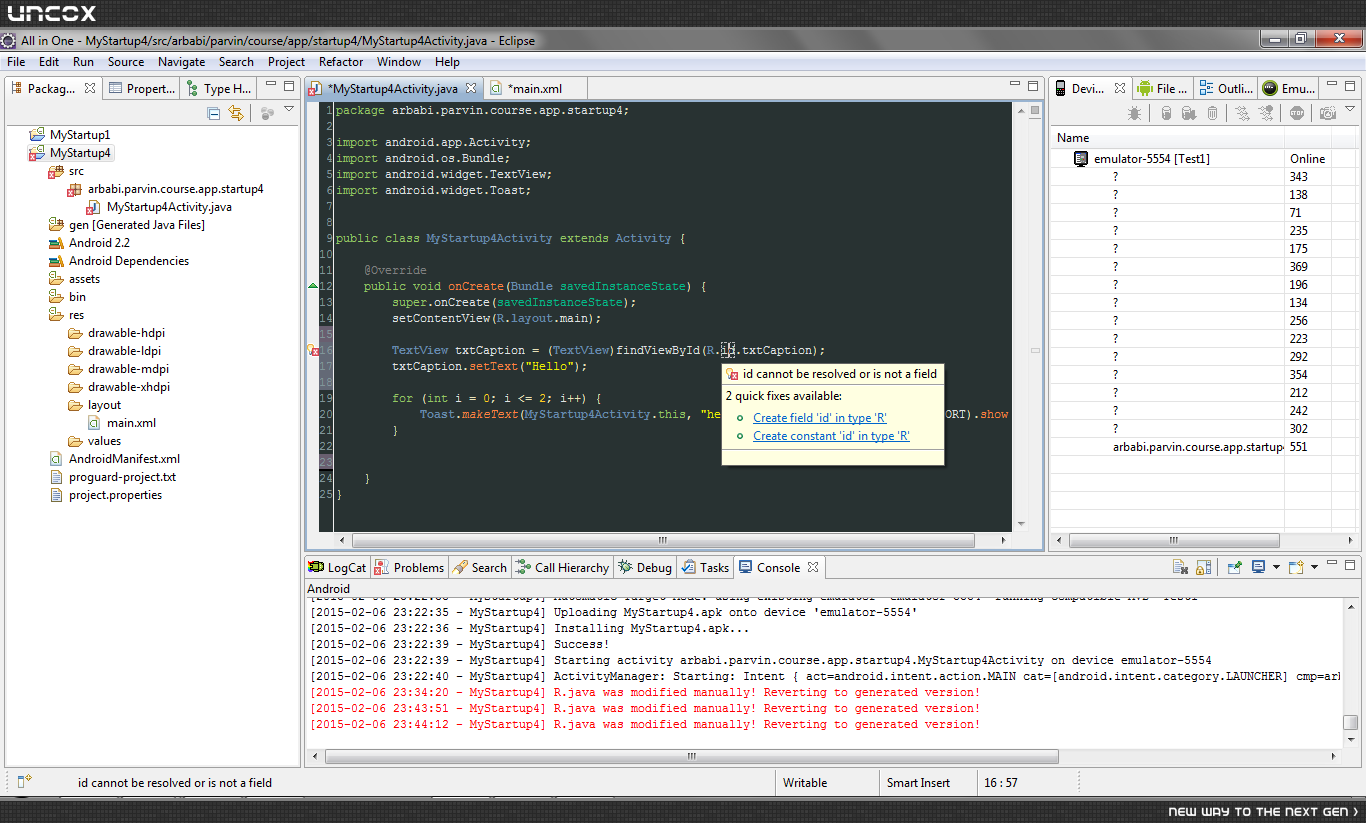Select gen [Generated Java Files] folder
Viewport: 1366px width, 823px height.
pyautogui.click(x=127, y=225)
